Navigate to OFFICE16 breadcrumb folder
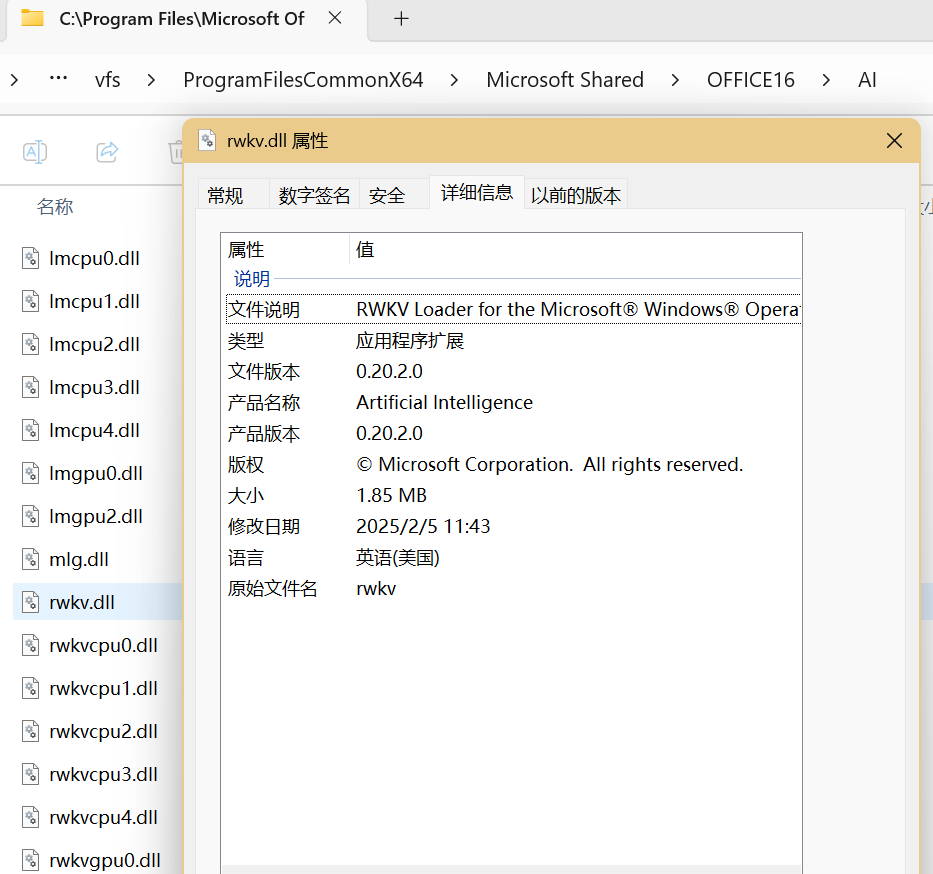 click(751, 80)
